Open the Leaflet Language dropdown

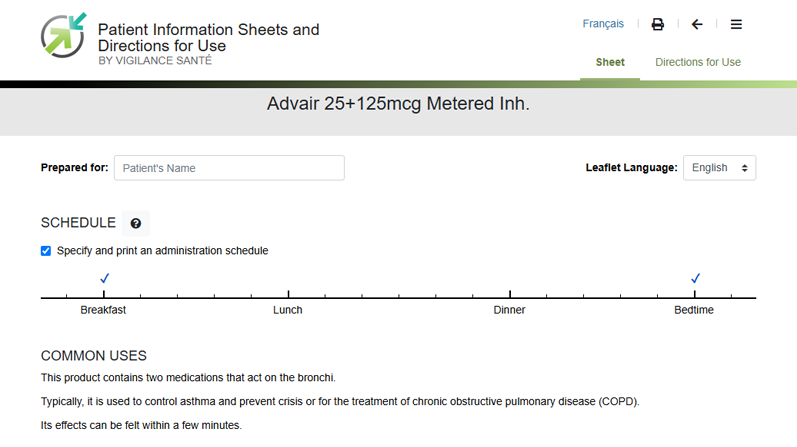coord(719,168)
